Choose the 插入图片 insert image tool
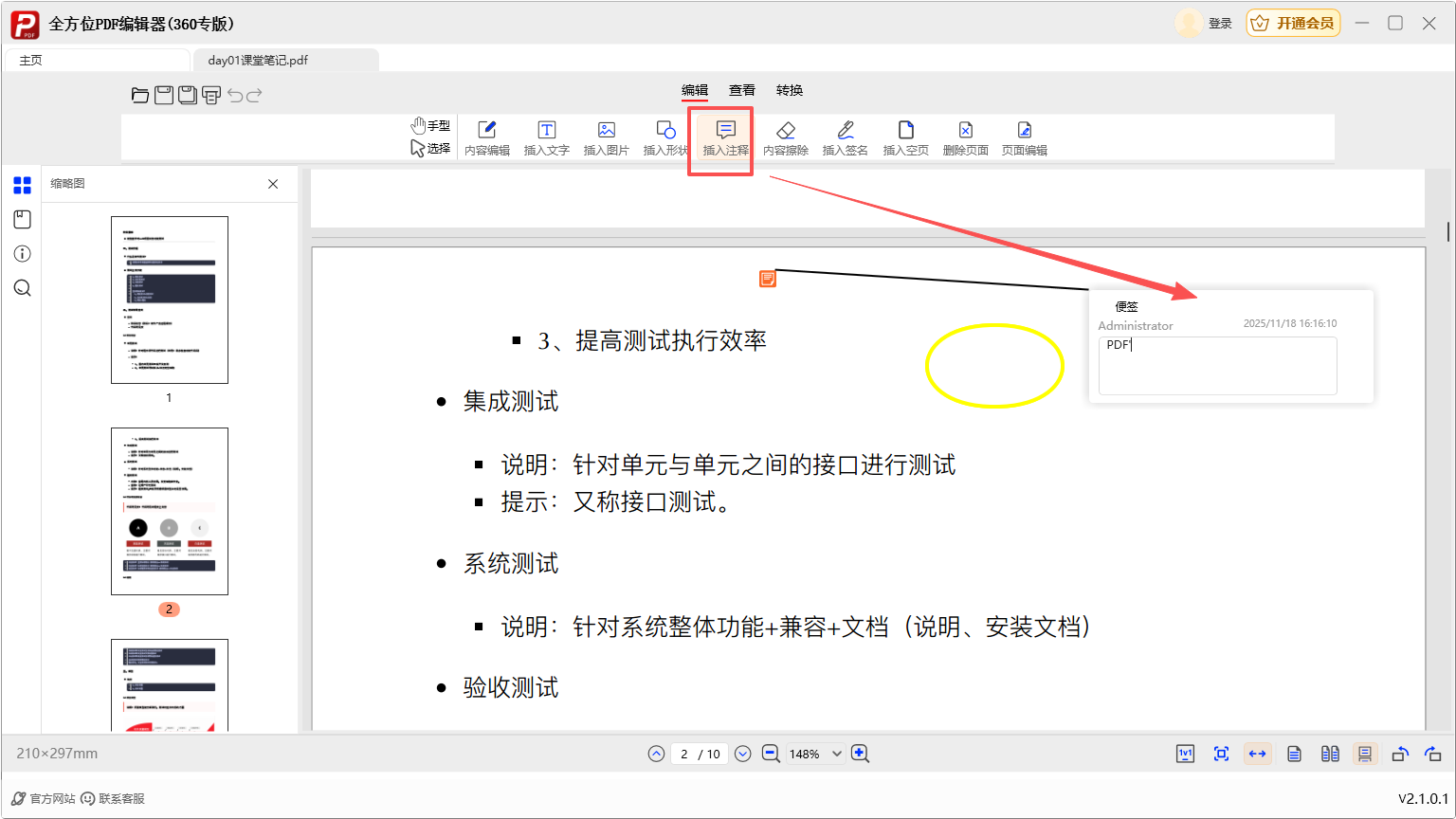Viewport: 1456px width, 819px height. tap(606, 137)
